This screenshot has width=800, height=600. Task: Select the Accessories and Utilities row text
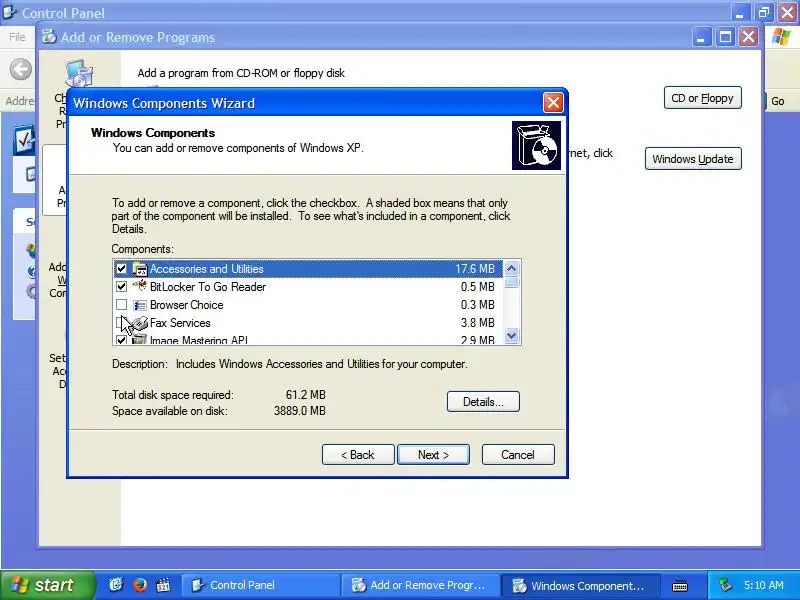[207, 269]
